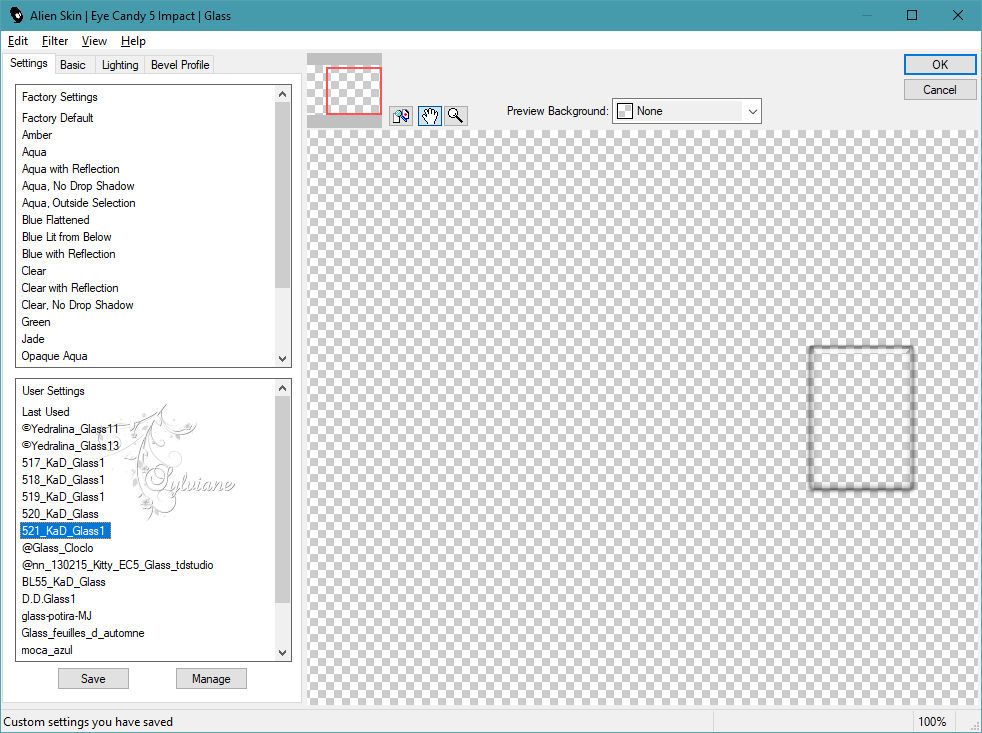Select the Opaque Aqua preset

tap(54, 356)
